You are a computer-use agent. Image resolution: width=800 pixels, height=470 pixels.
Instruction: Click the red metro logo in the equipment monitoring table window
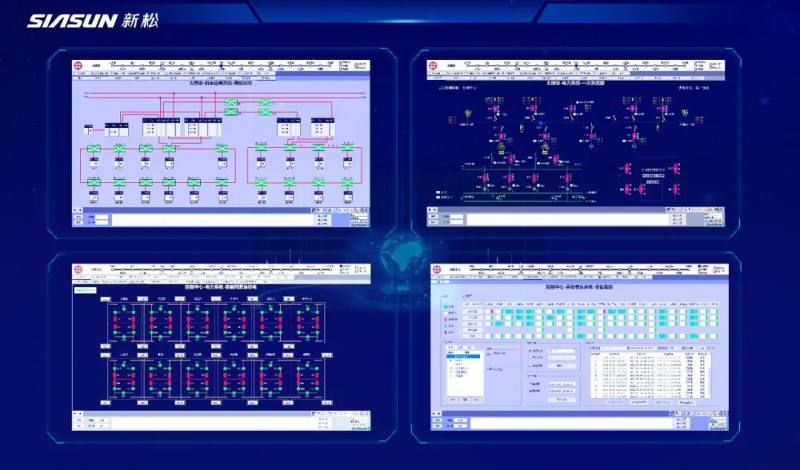pyautogui.click(x=436, y=269)
